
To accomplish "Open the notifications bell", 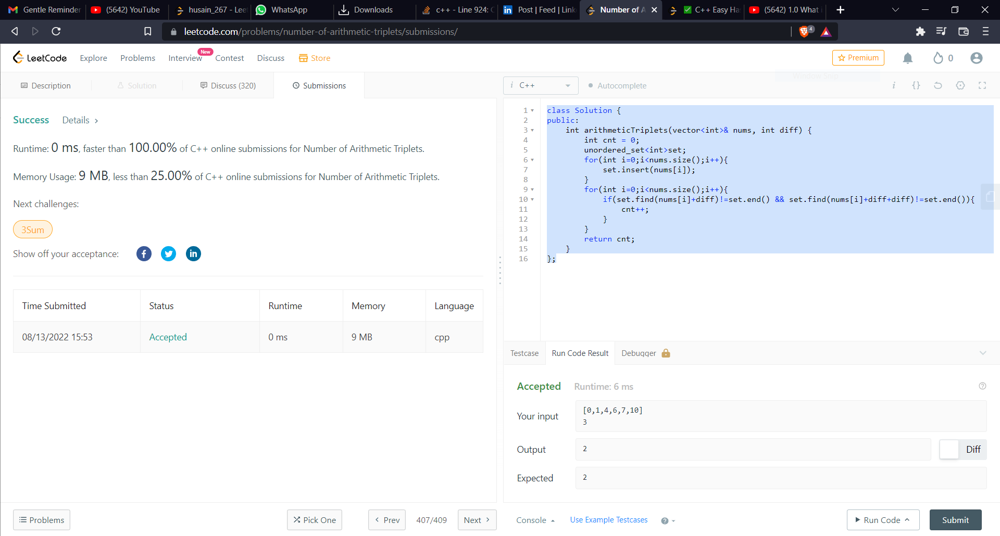I will [x=908, y=58].
